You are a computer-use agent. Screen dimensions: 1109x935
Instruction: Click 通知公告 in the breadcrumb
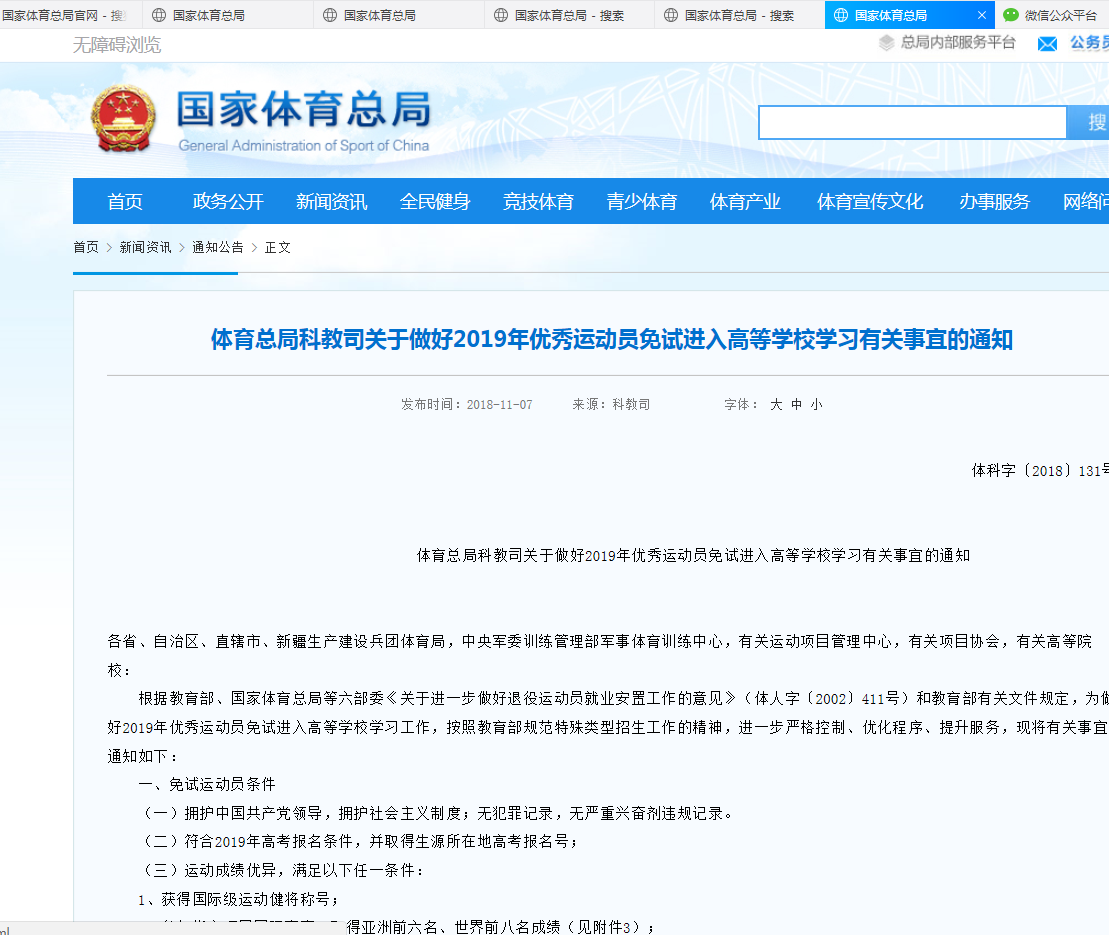(x=217, y=247)
